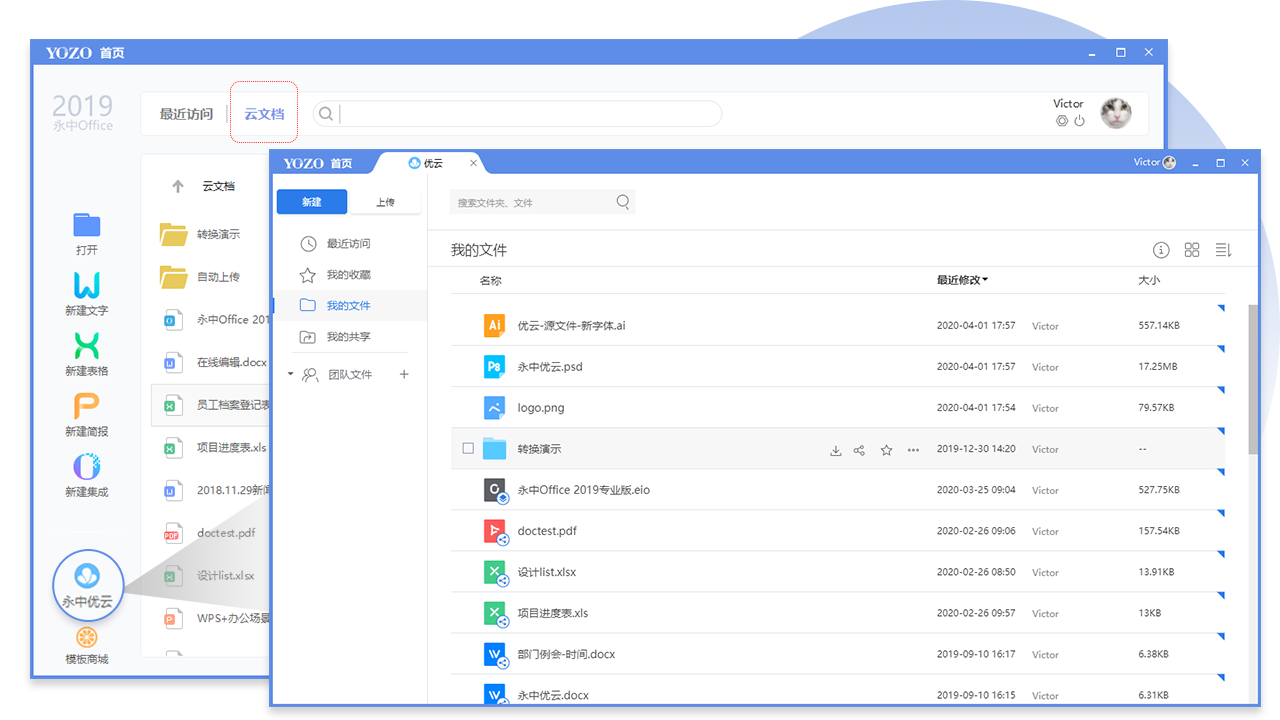
Task: Switch to grid view of my files
Action: [x=1192, y=250]
